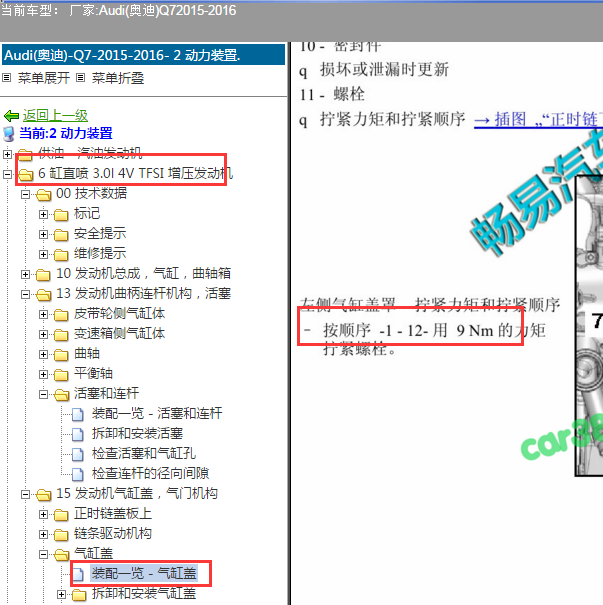Click the 菜单展开 small square icon

click(x=7, y=78)
